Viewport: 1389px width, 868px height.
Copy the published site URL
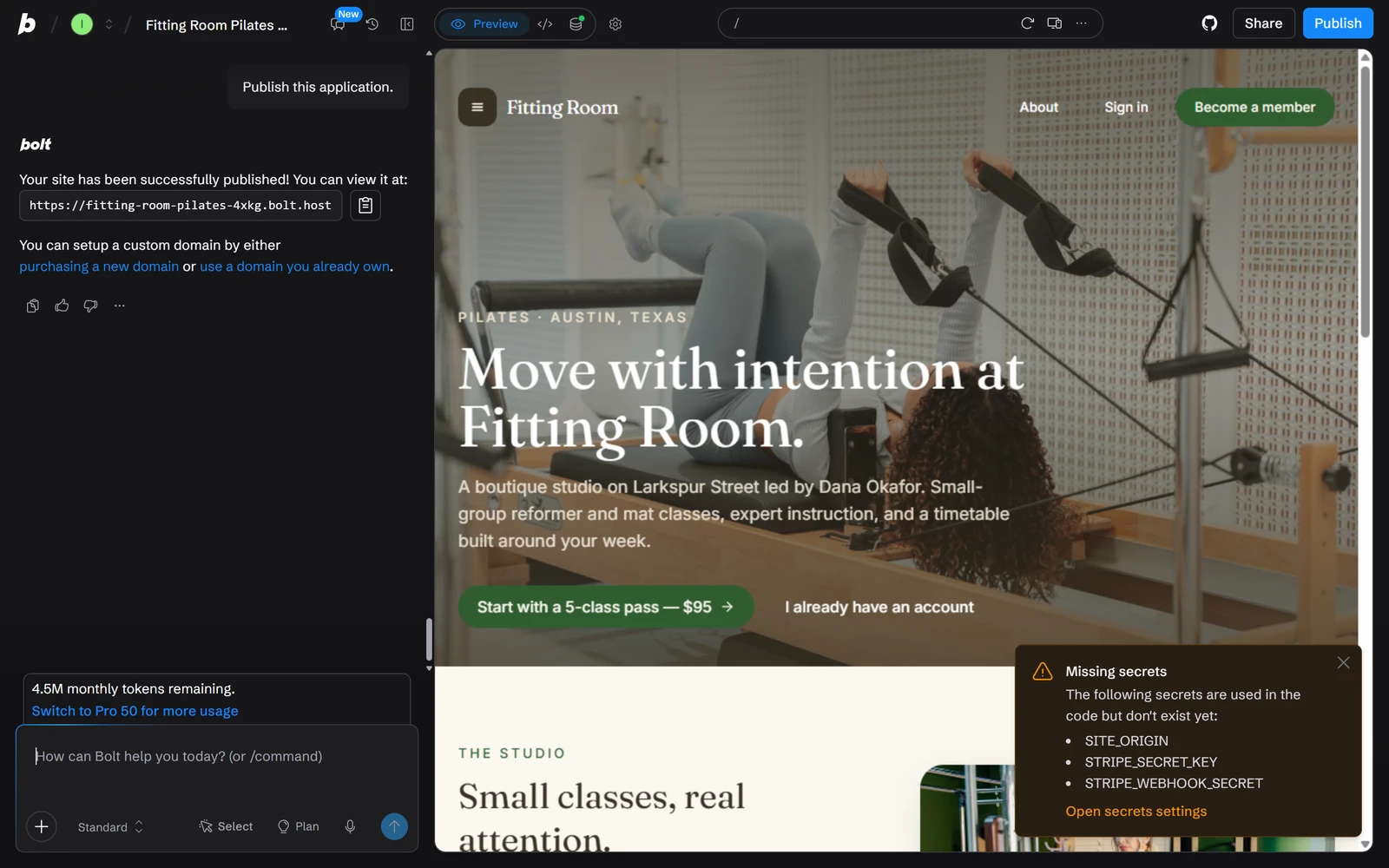365,206
